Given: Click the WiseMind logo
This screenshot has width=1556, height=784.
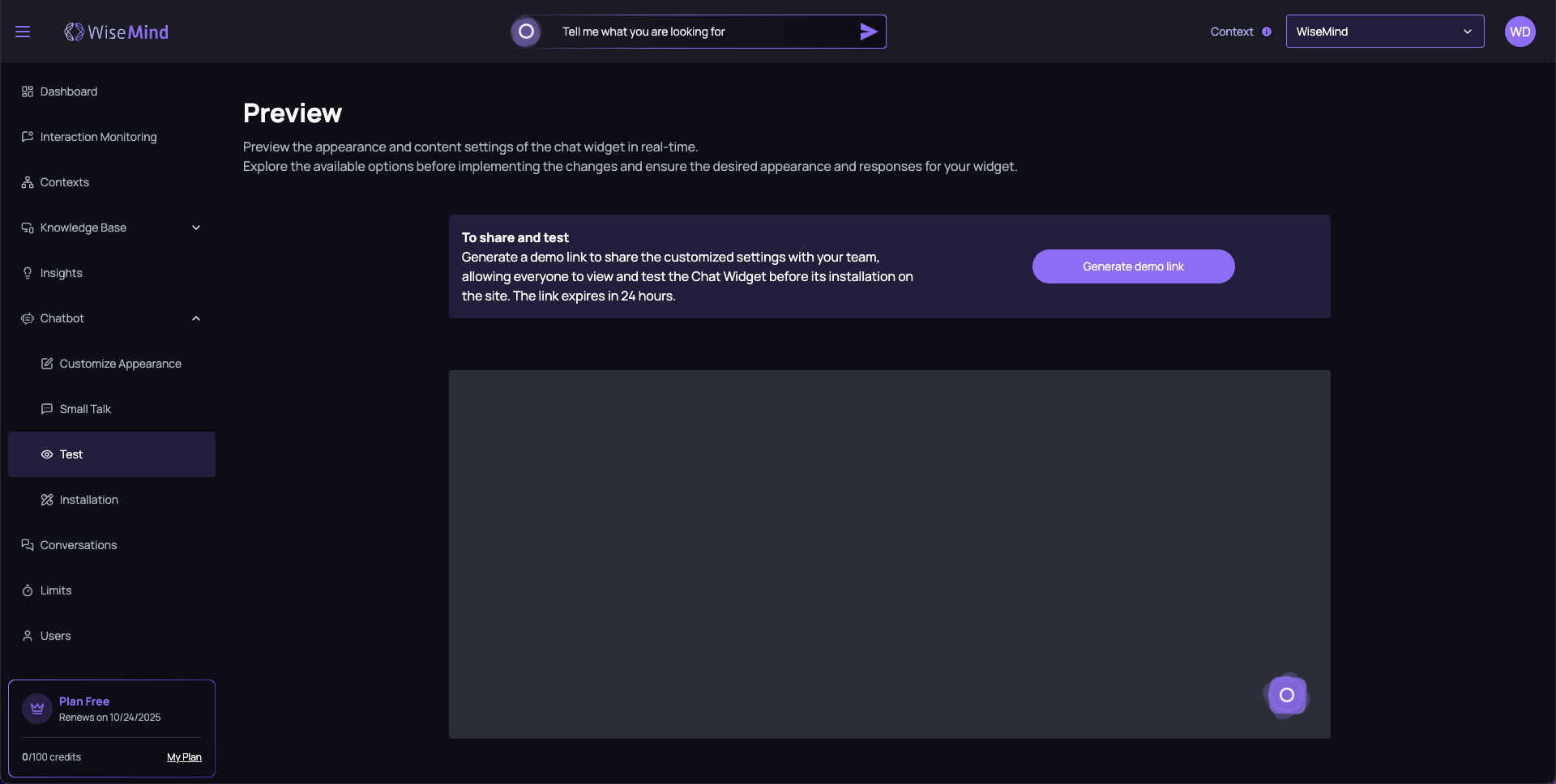Looking at the screenshot, I should pos(117,32).
